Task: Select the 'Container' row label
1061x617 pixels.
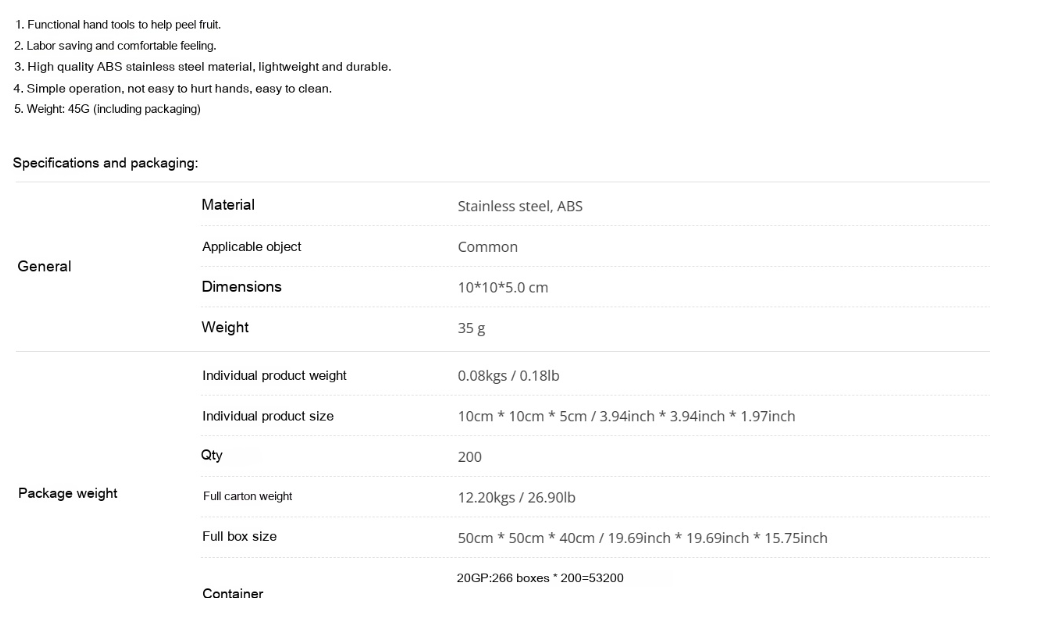Action: (233, 593)
